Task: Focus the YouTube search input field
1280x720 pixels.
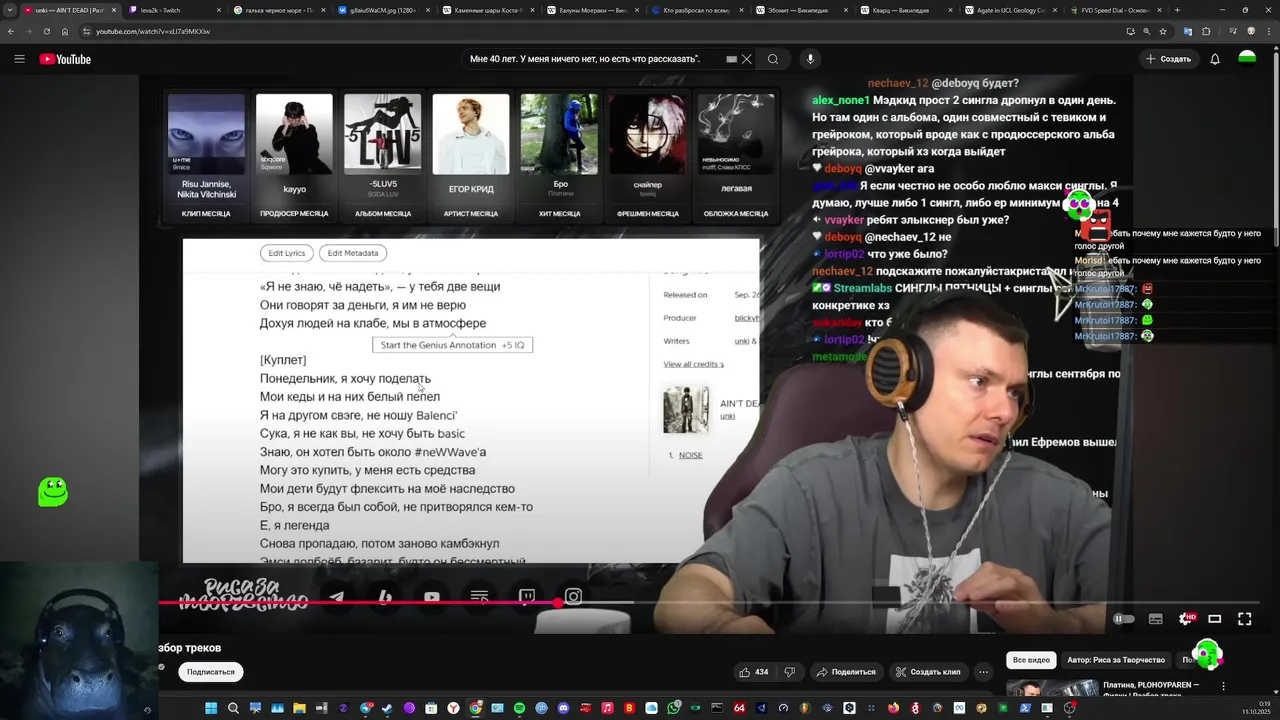Action: click(x=595, y=59)
